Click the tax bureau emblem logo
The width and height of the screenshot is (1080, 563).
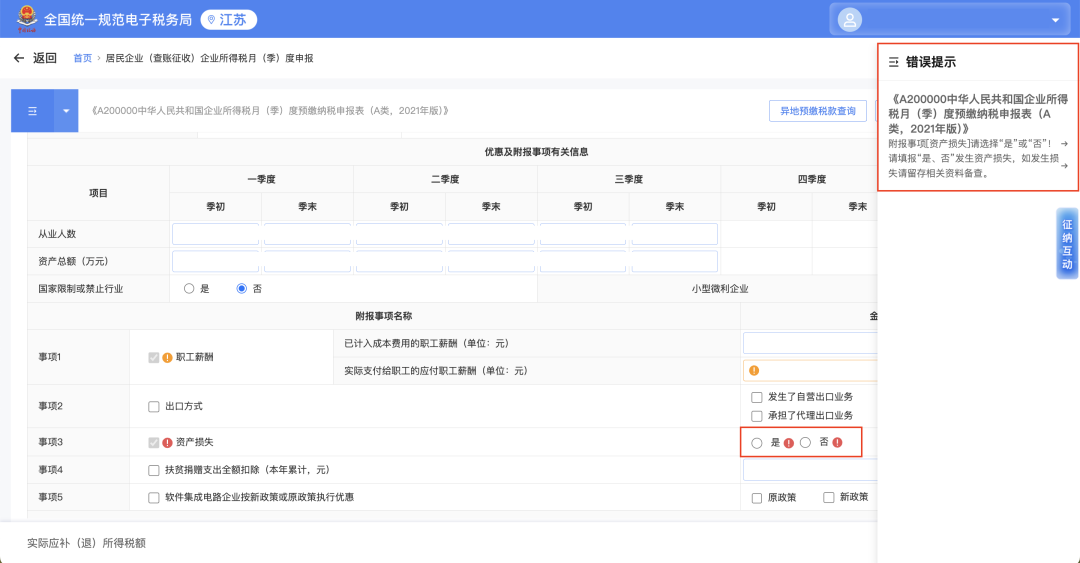point(20,20)
